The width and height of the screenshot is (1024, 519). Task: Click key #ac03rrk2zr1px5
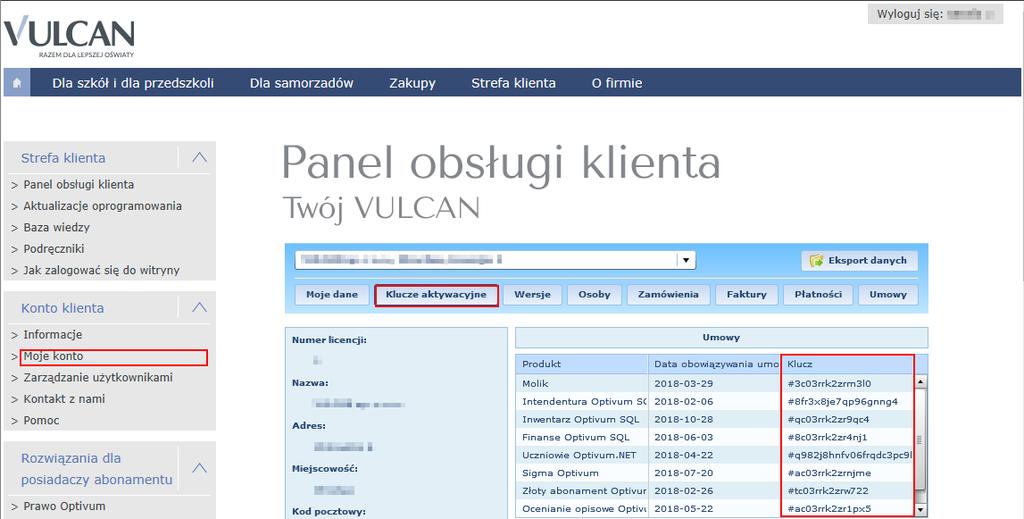[x=829, y=509]
